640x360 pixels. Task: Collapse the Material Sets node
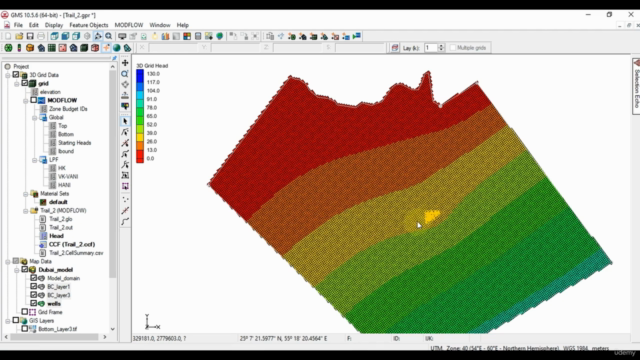click(x=26, y=194)
